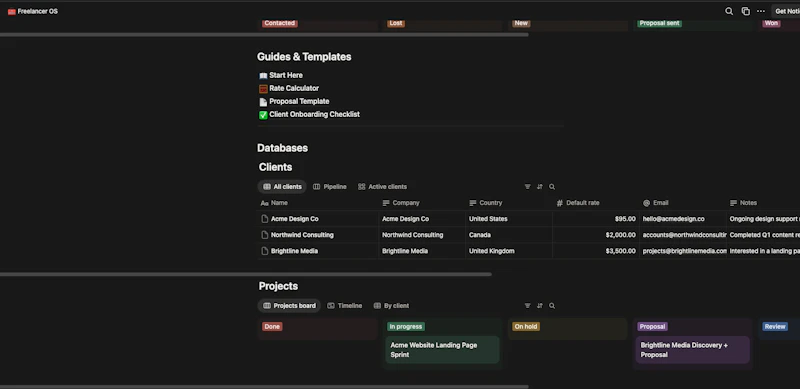Click the Clients sort icon
The height and width of the screenshot is (389, 800).
point(540,187)
